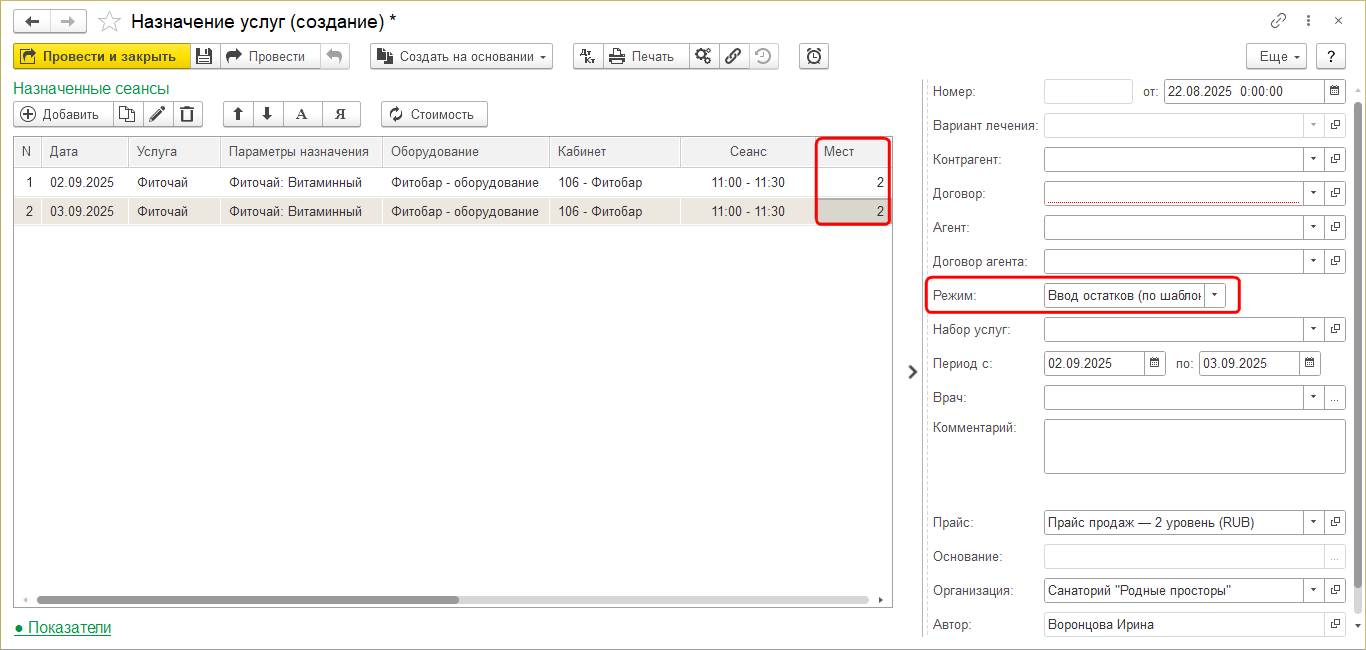The height and width of the screenshot is (650, 1366).
Task: Expand the Врач dropdown list
Action: pos(1313,397)
